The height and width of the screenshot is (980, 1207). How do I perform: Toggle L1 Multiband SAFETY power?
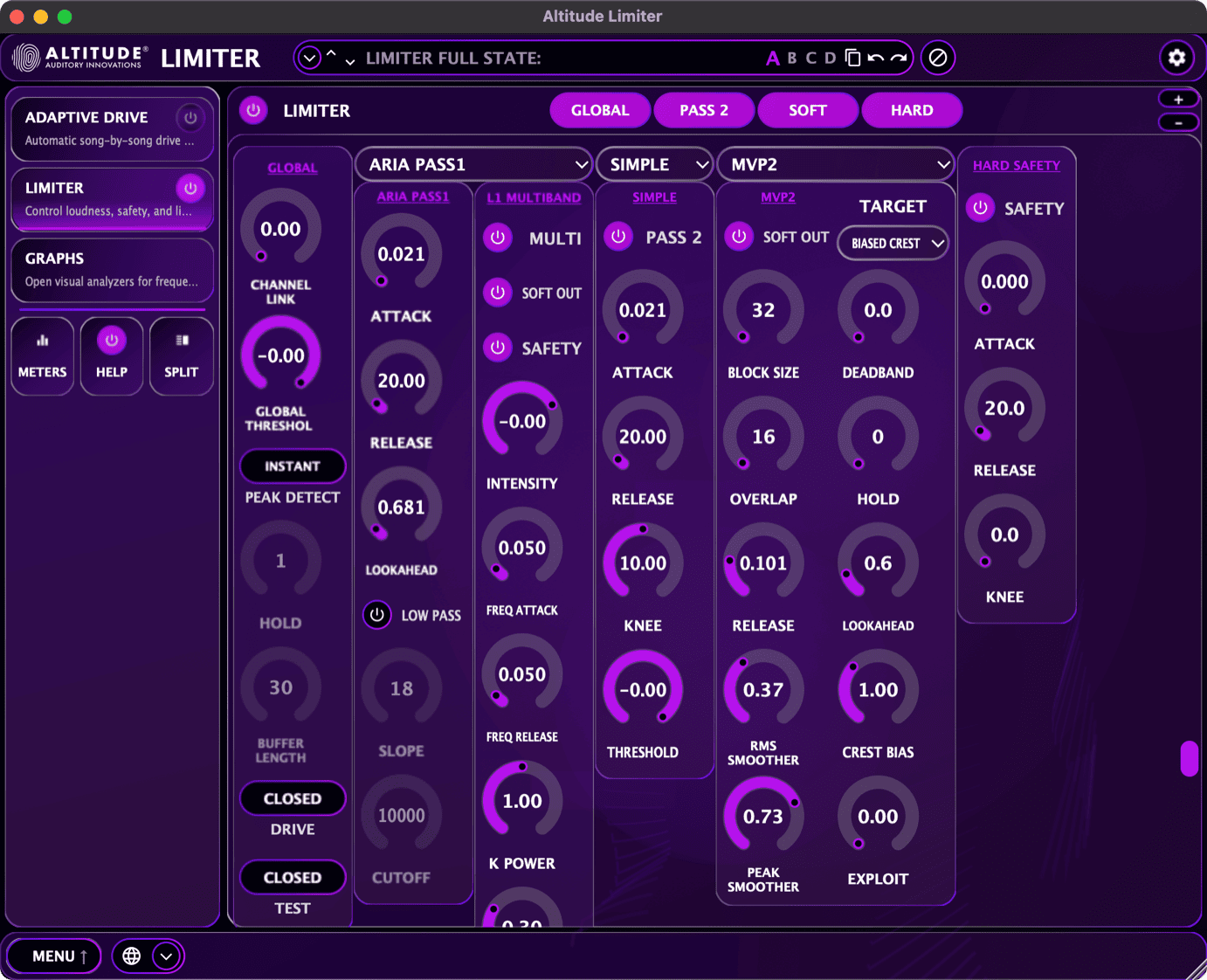point(498,348)
